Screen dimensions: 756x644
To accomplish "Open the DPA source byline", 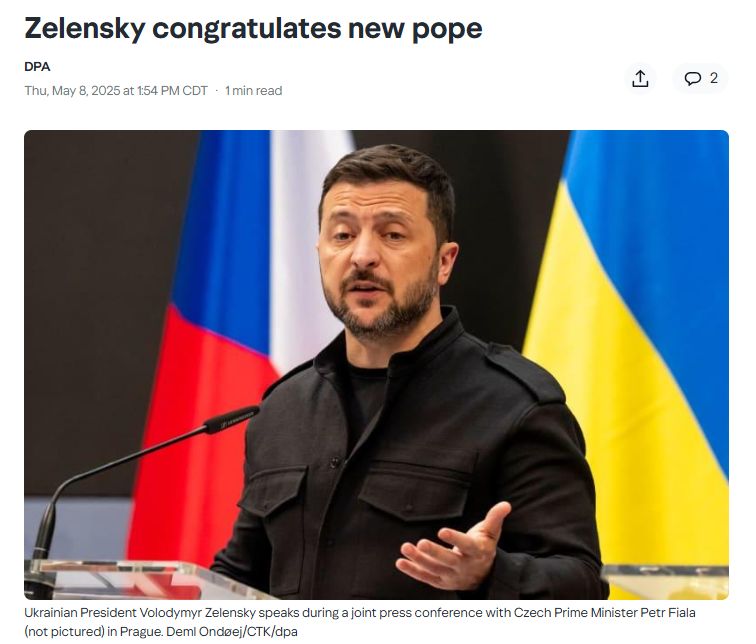I will coord(37,67).
